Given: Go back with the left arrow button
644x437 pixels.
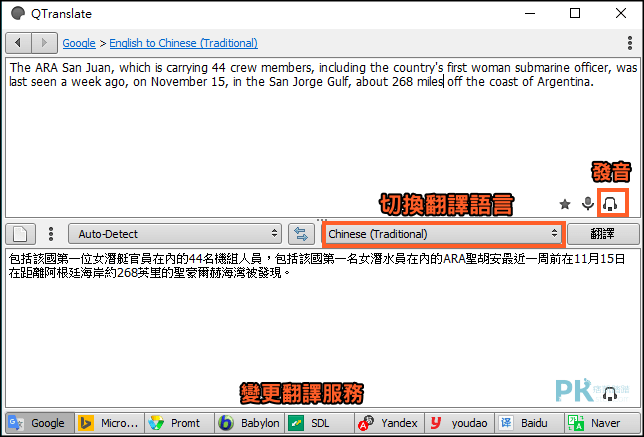Looking at the screenshot, I should [18, 43].
